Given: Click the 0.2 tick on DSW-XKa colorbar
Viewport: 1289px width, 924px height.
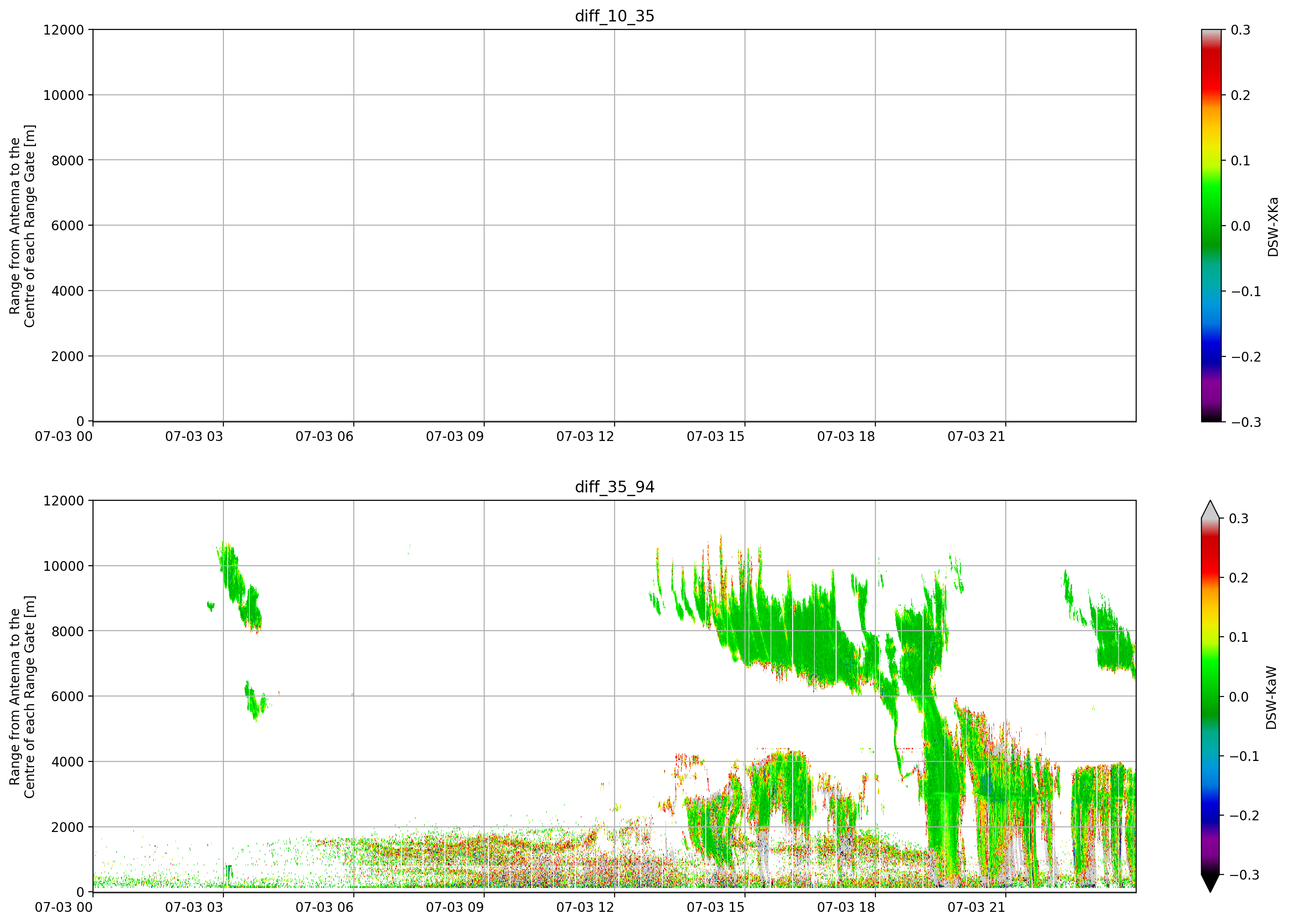Looking at the screenshot, I should coord(1241,95).
